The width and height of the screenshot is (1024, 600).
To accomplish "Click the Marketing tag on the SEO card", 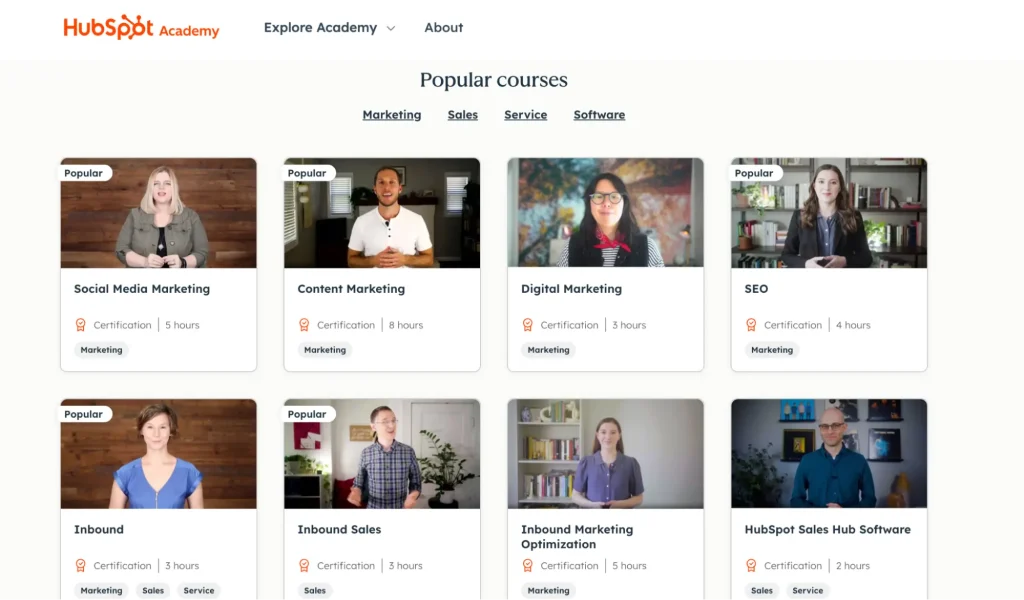I will click(771, 350).
